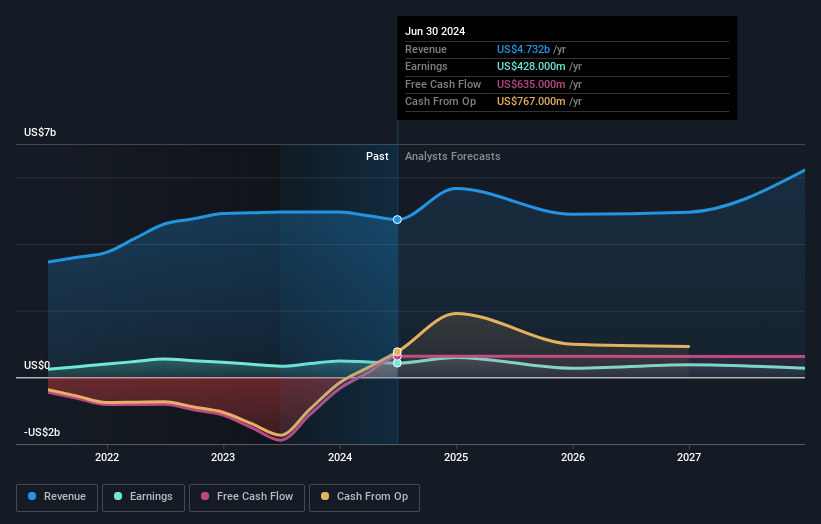Screen dimensions: 821x524
Task: Click the Revenue data point at Jun 2024
Action: click(x=397, y=219)
